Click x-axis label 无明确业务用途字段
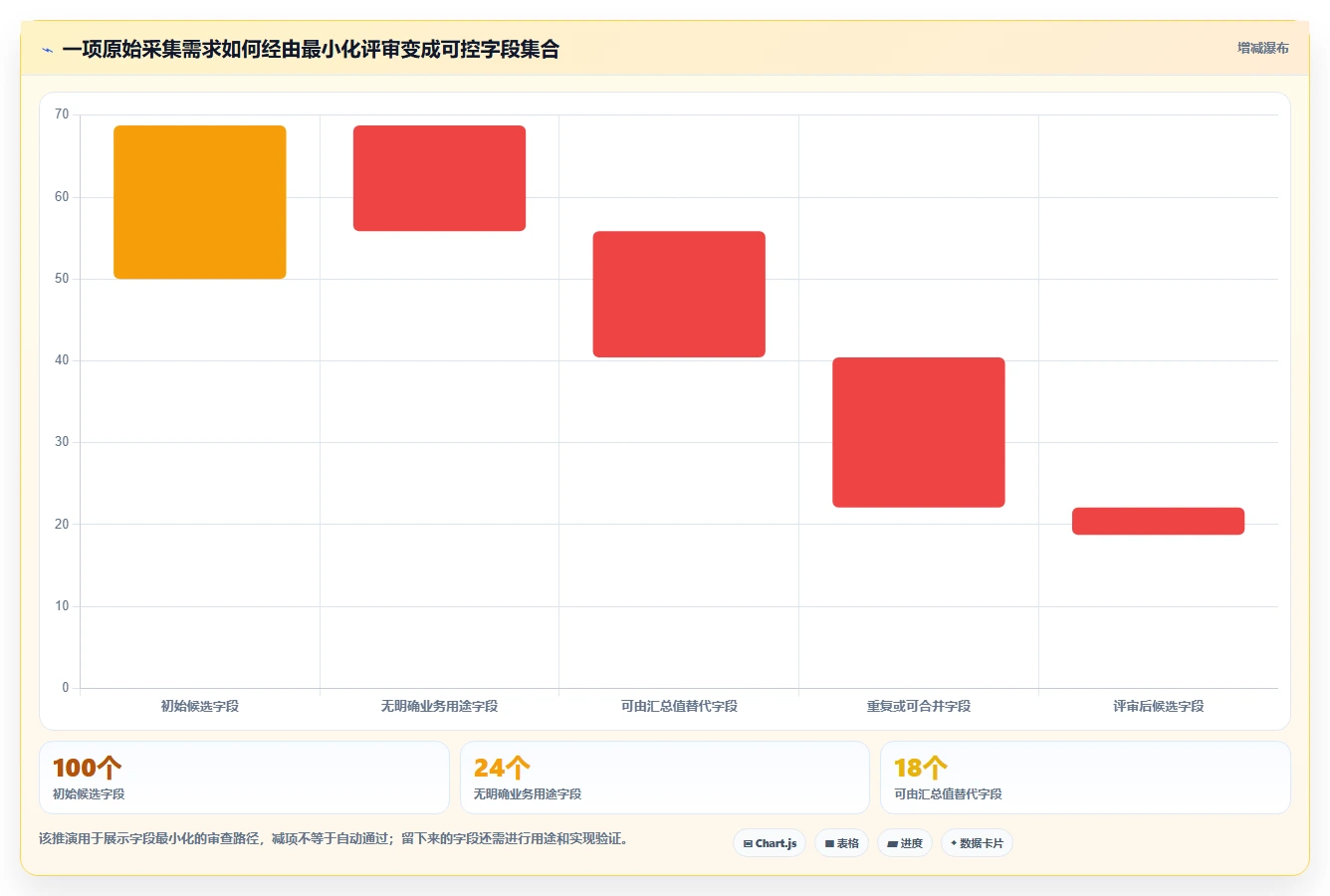1330x896 pixels. [x=439, y=706]
